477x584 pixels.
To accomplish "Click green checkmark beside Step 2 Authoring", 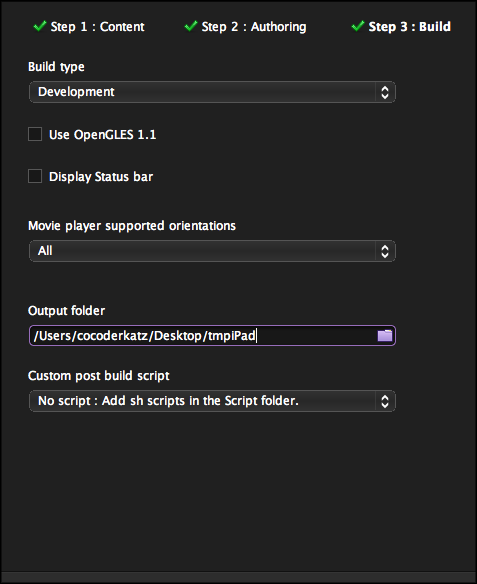I will click(191, 26).
